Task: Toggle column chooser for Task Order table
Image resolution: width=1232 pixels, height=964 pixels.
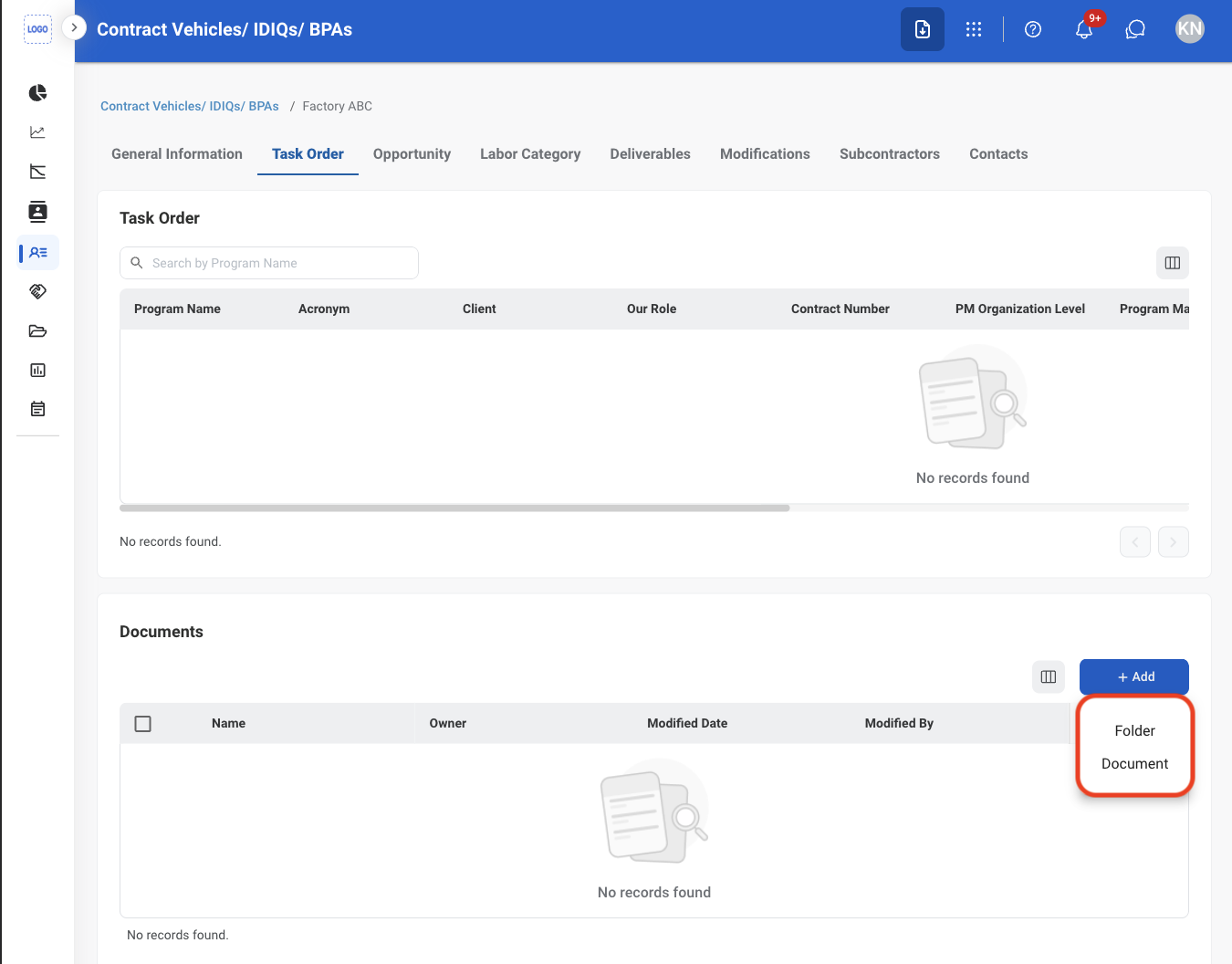Action: click(x=1173, y=263)
